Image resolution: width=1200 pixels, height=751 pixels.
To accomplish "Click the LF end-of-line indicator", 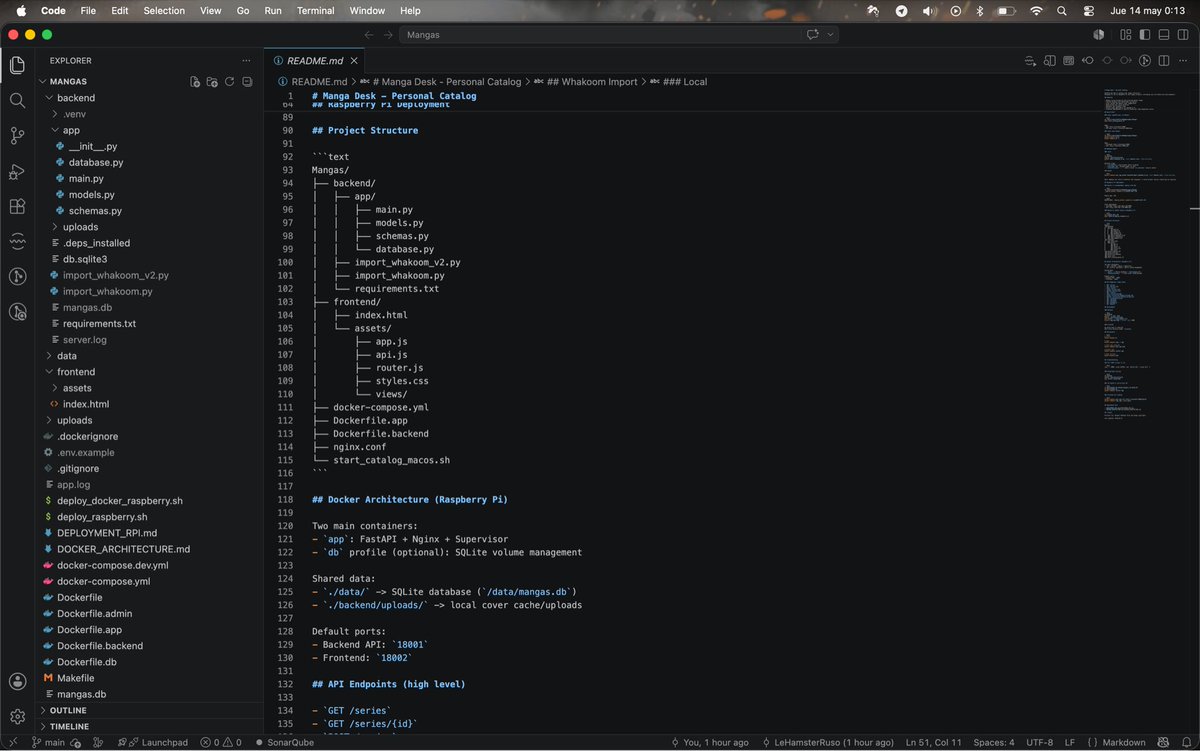I will (x=1070, y=742).
